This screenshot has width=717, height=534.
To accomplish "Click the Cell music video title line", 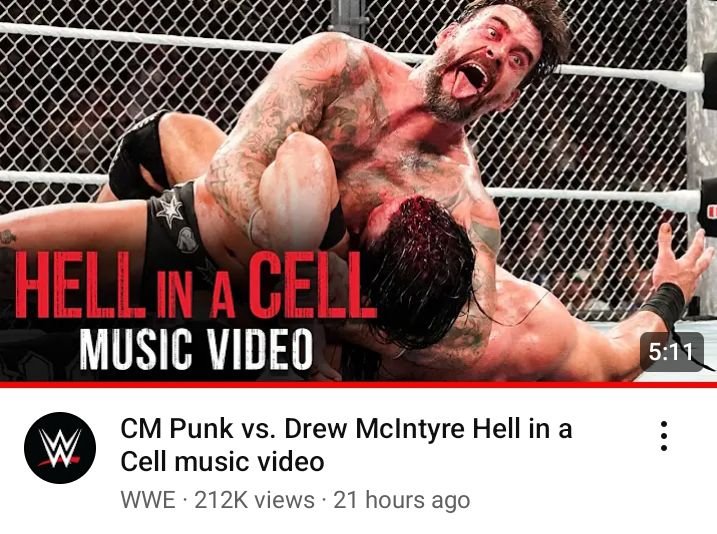I will (x=222, y=461).
